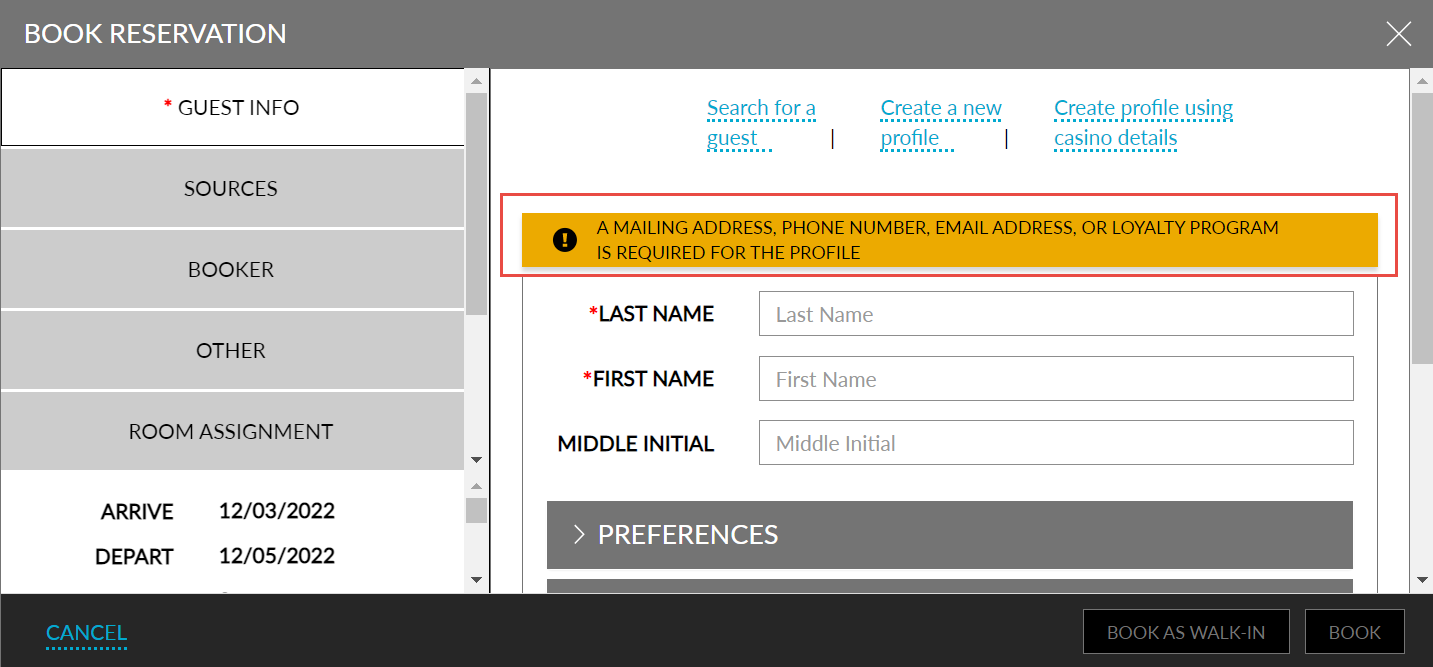Click the FIRST NAME label
Screen dimensions: 1433x667
[x=648, y=379]
